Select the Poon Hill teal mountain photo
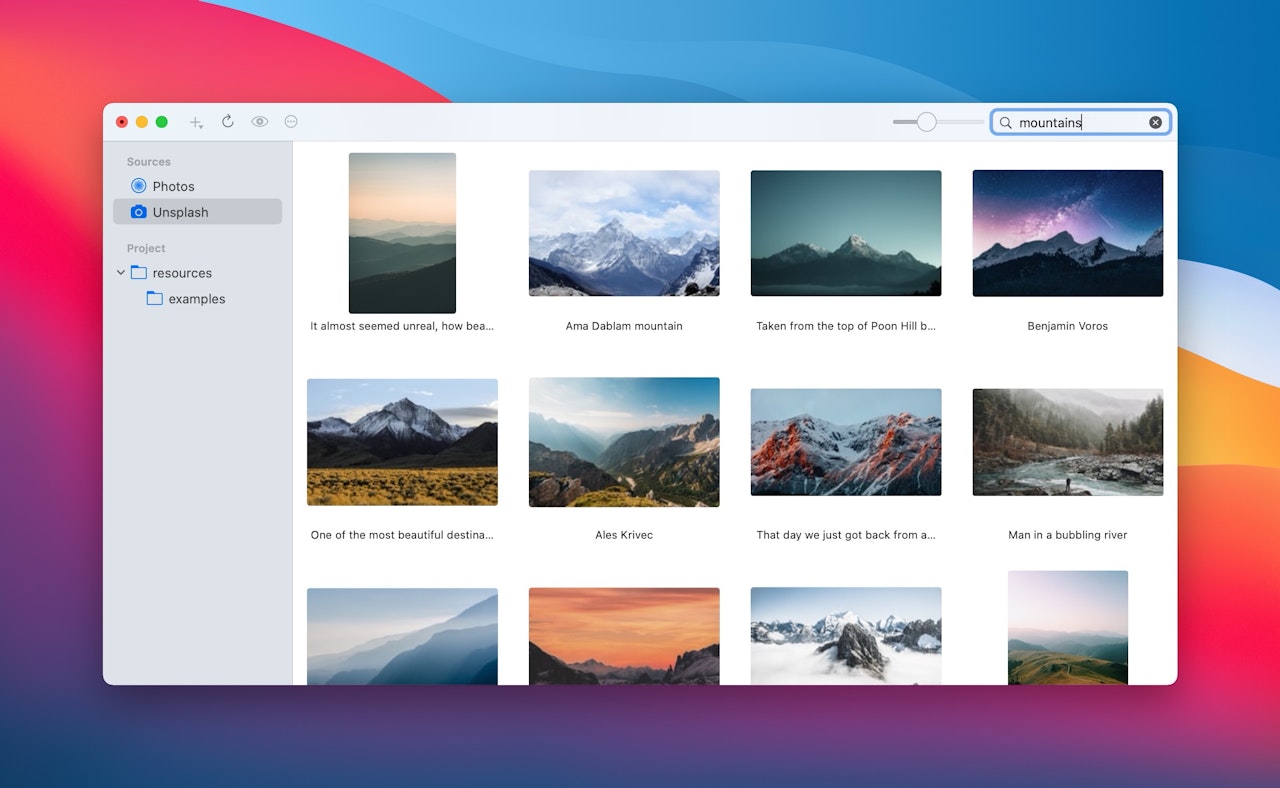This screenshot has height=788, width=1280. pos(846,233)
